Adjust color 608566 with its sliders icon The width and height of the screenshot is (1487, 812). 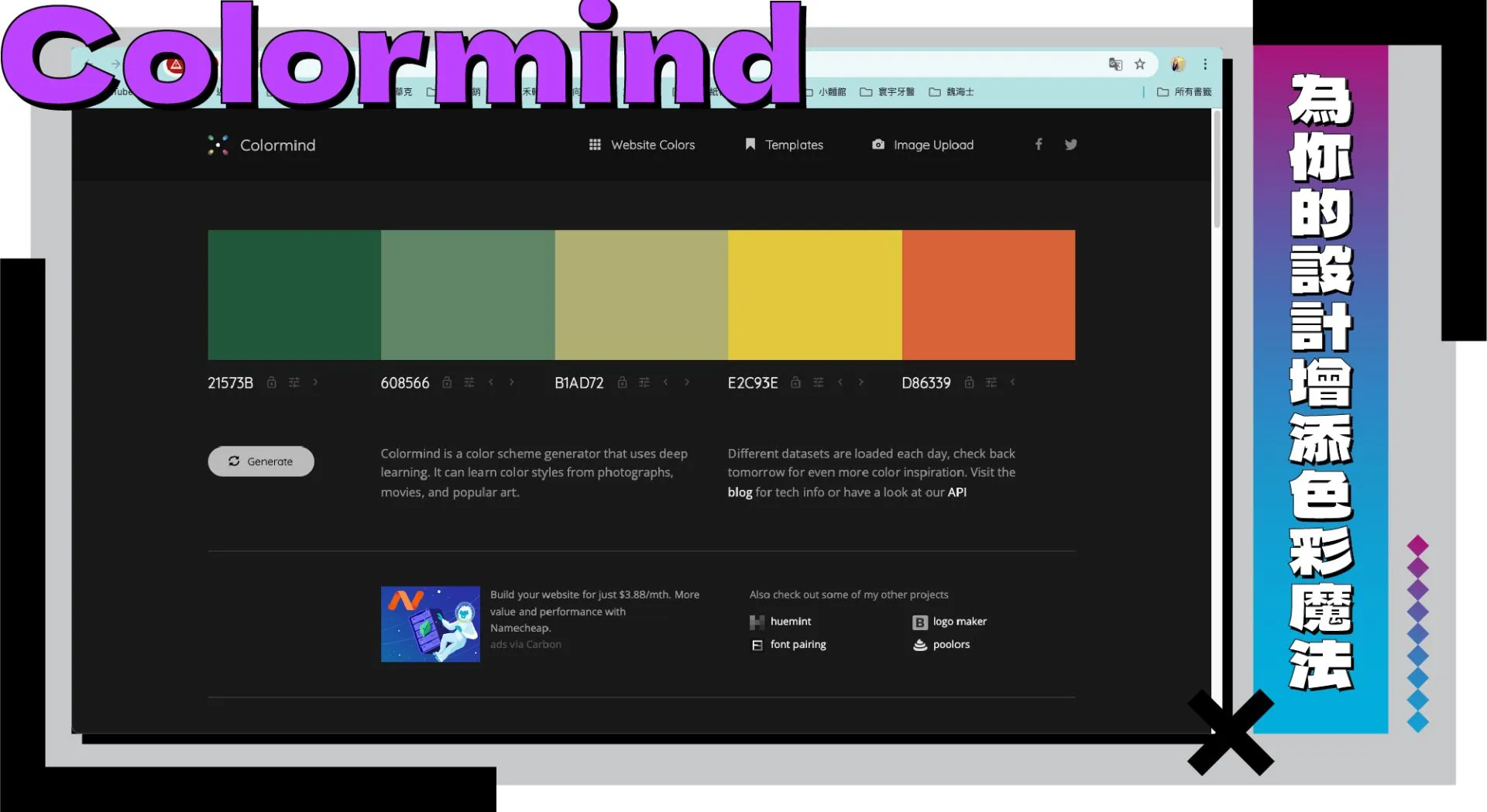point(469,382)
